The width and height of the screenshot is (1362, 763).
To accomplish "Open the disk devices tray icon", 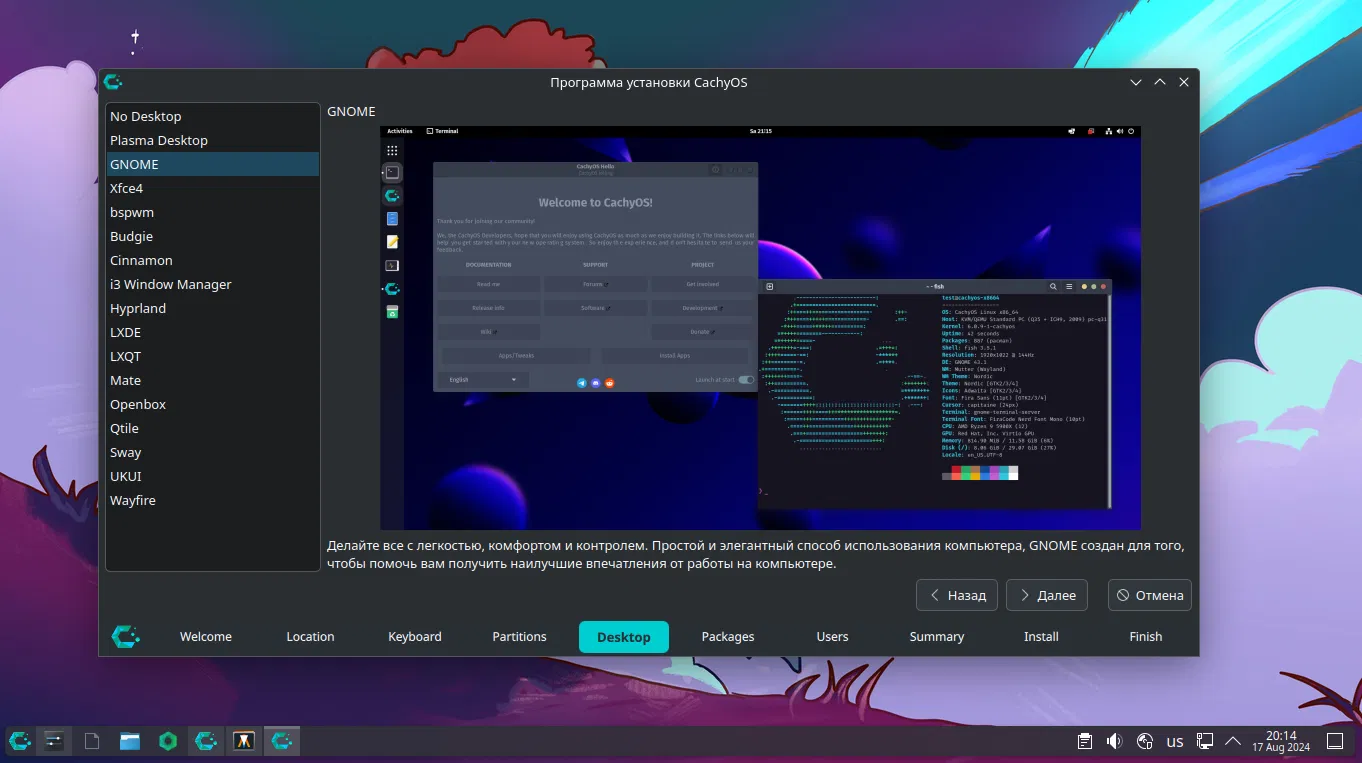I will tap(1145, 741).
